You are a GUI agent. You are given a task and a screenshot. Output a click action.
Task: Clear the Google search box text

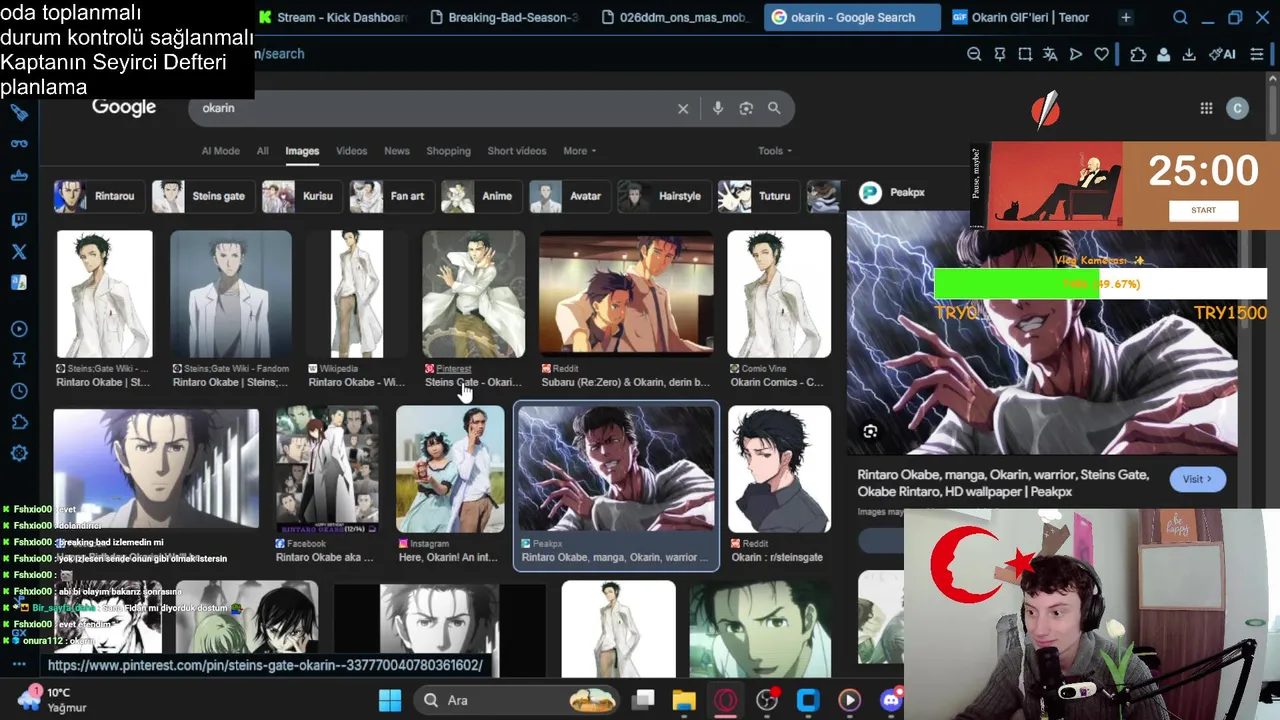pyautogui.click(x=683, y=108)
